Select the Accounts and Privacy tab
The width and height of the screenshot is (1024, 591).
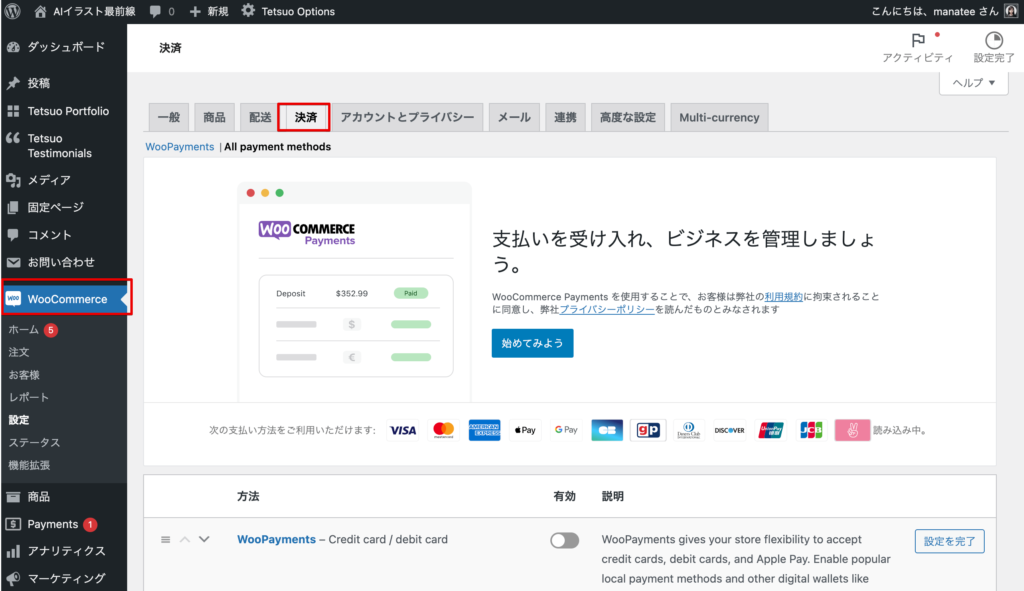407,117
